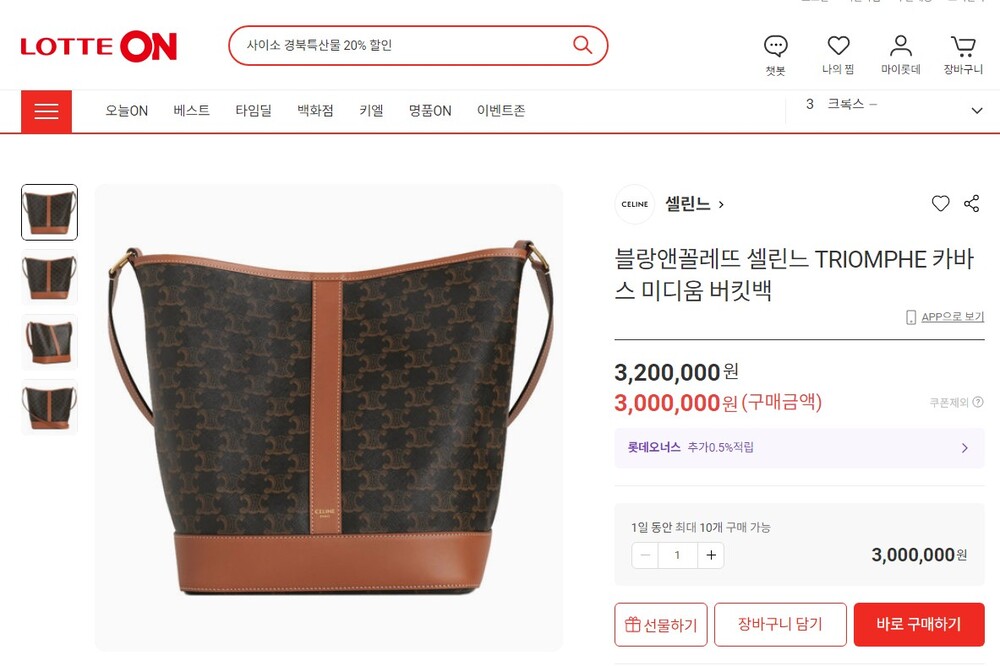Viewport: 1000px width, 666px height.
Task: Click the 선물하기 gift button
Action: [661, 624]
